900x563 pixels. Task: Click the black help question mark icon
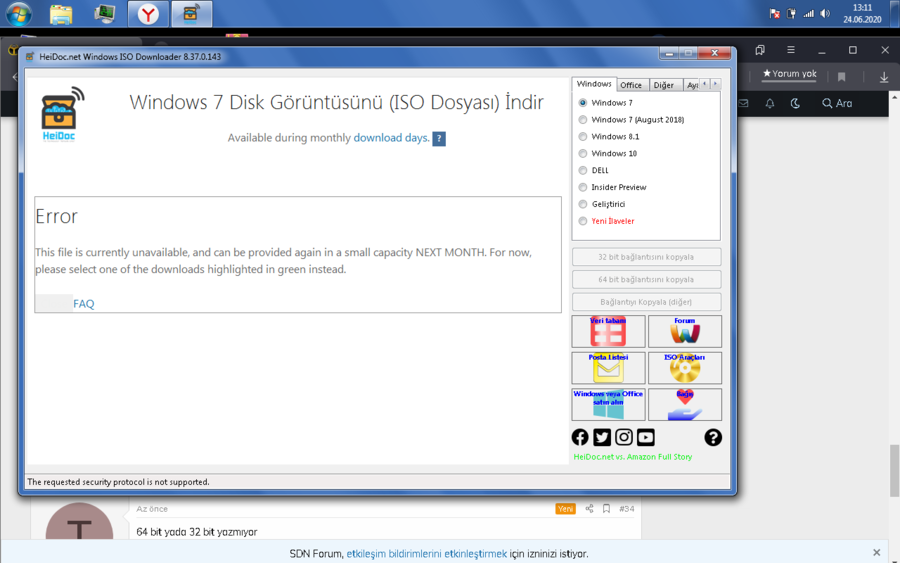(x=713, y=437)
